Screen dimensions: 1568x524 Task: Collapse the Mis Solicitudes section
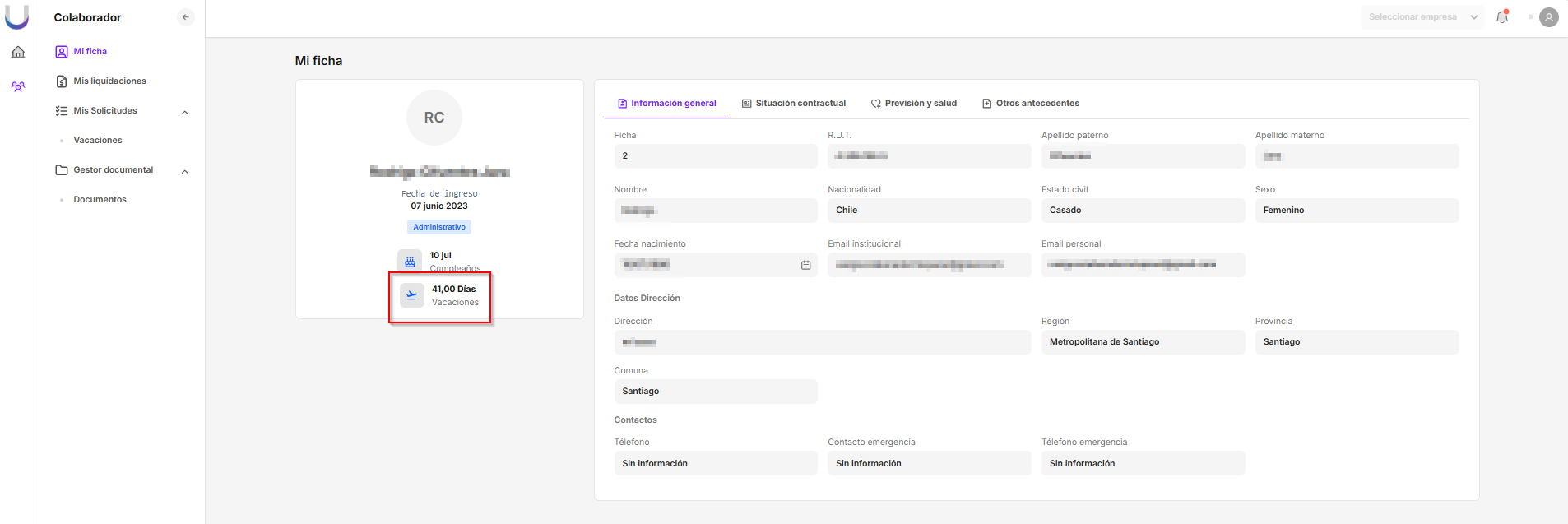click(185, 112)
